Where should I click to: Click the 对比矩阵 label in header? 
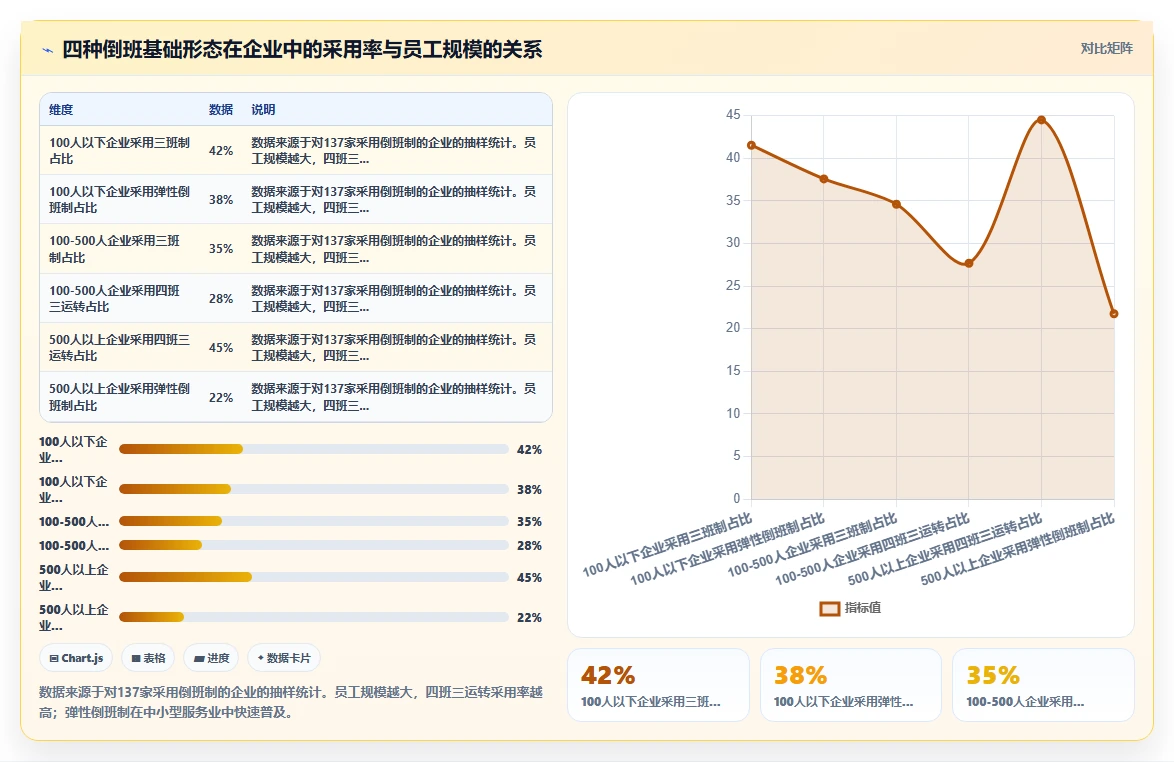pyautogui.click(x=1106, y=49)
